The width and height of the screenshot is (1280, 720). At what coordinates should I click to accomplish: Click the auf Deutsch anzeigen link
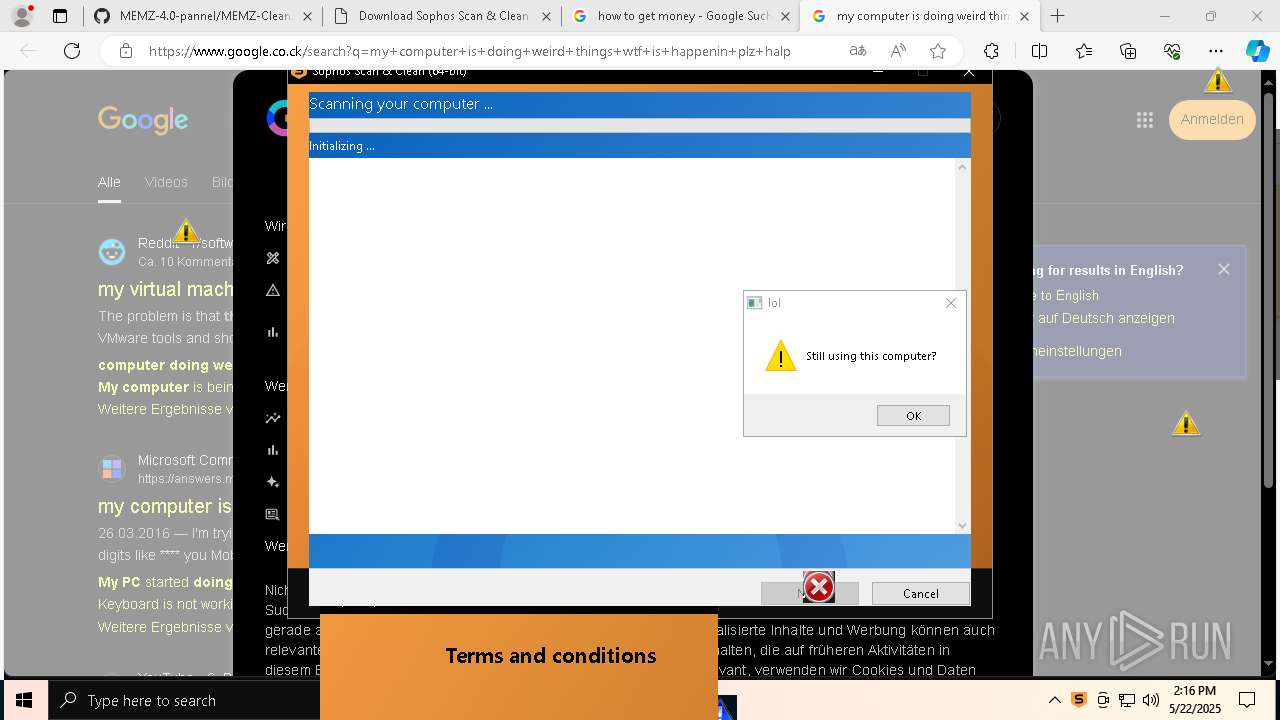[x=1106, y=318]
